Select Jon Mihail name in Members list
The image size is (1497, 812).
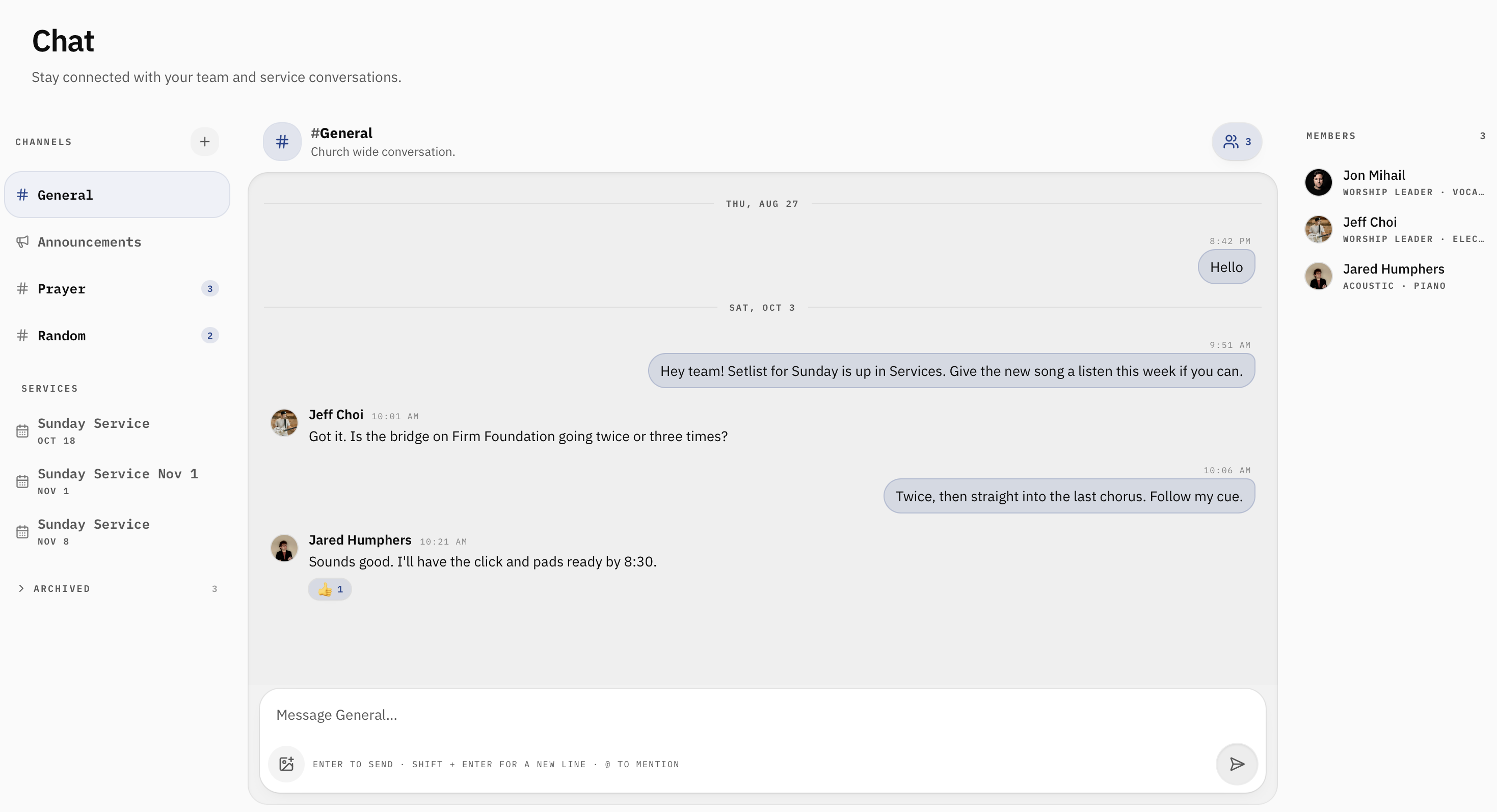coord(1374,175)
